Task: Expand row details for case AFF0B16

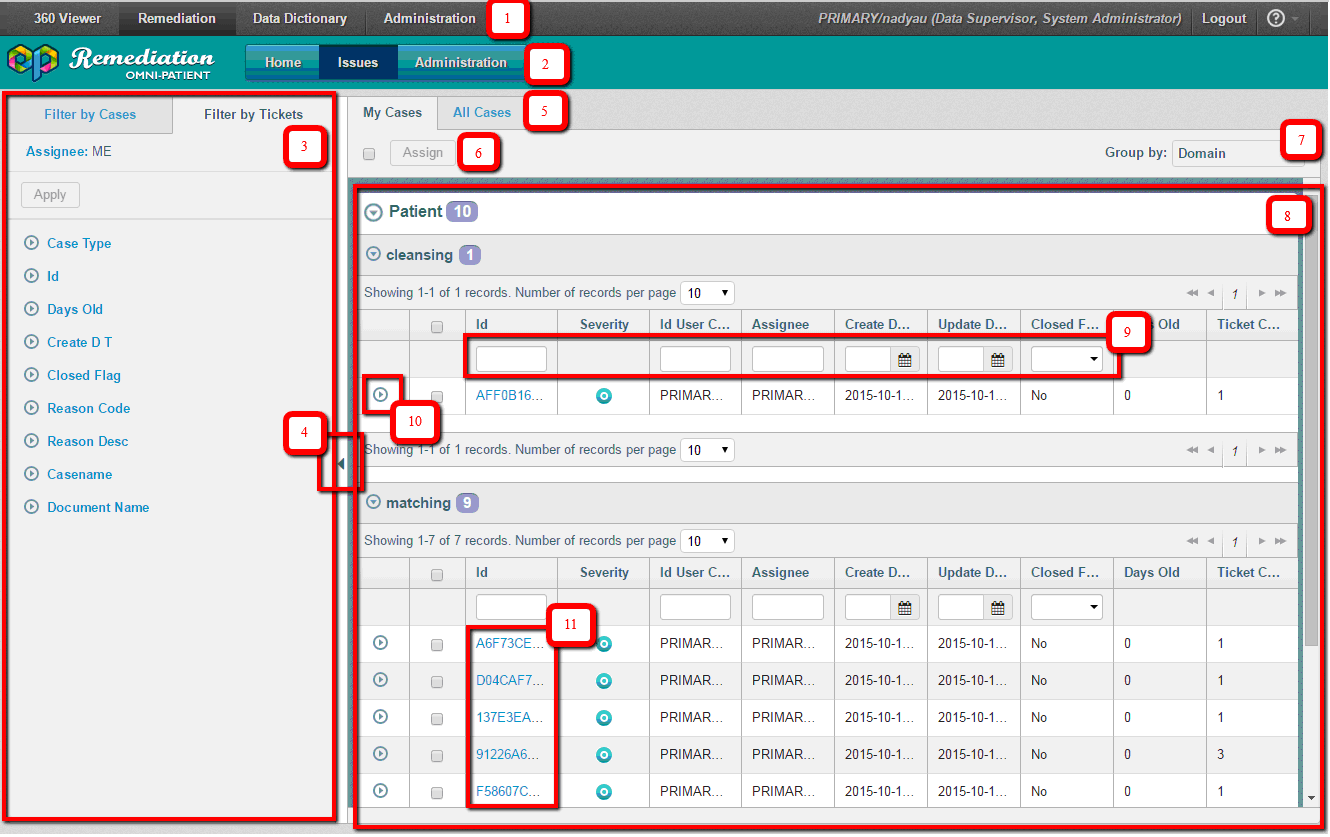Action: (x=380, y=395)
